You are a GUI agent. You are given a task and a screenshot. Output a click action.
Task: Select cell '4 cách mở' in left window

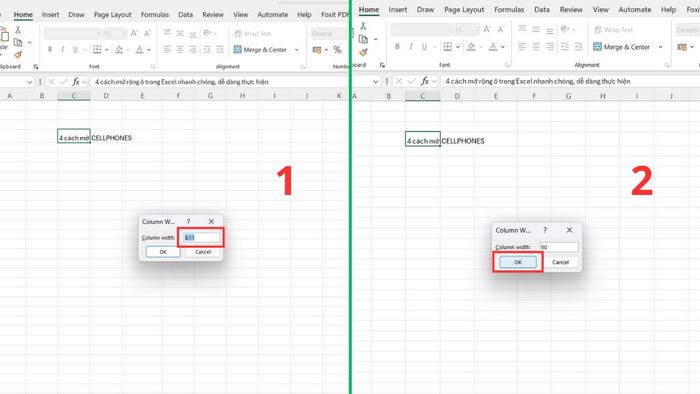(74, 137)
